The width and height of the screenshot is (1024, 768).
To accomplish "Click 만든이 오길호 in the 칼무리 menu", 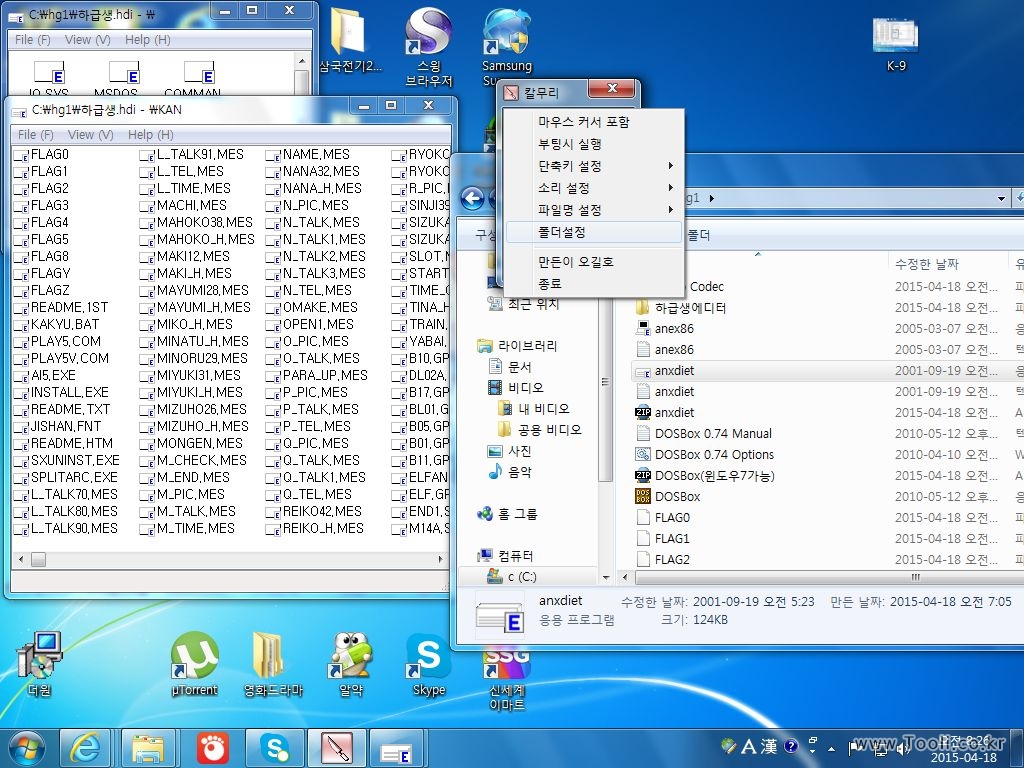I will click(x=593, y=262).
